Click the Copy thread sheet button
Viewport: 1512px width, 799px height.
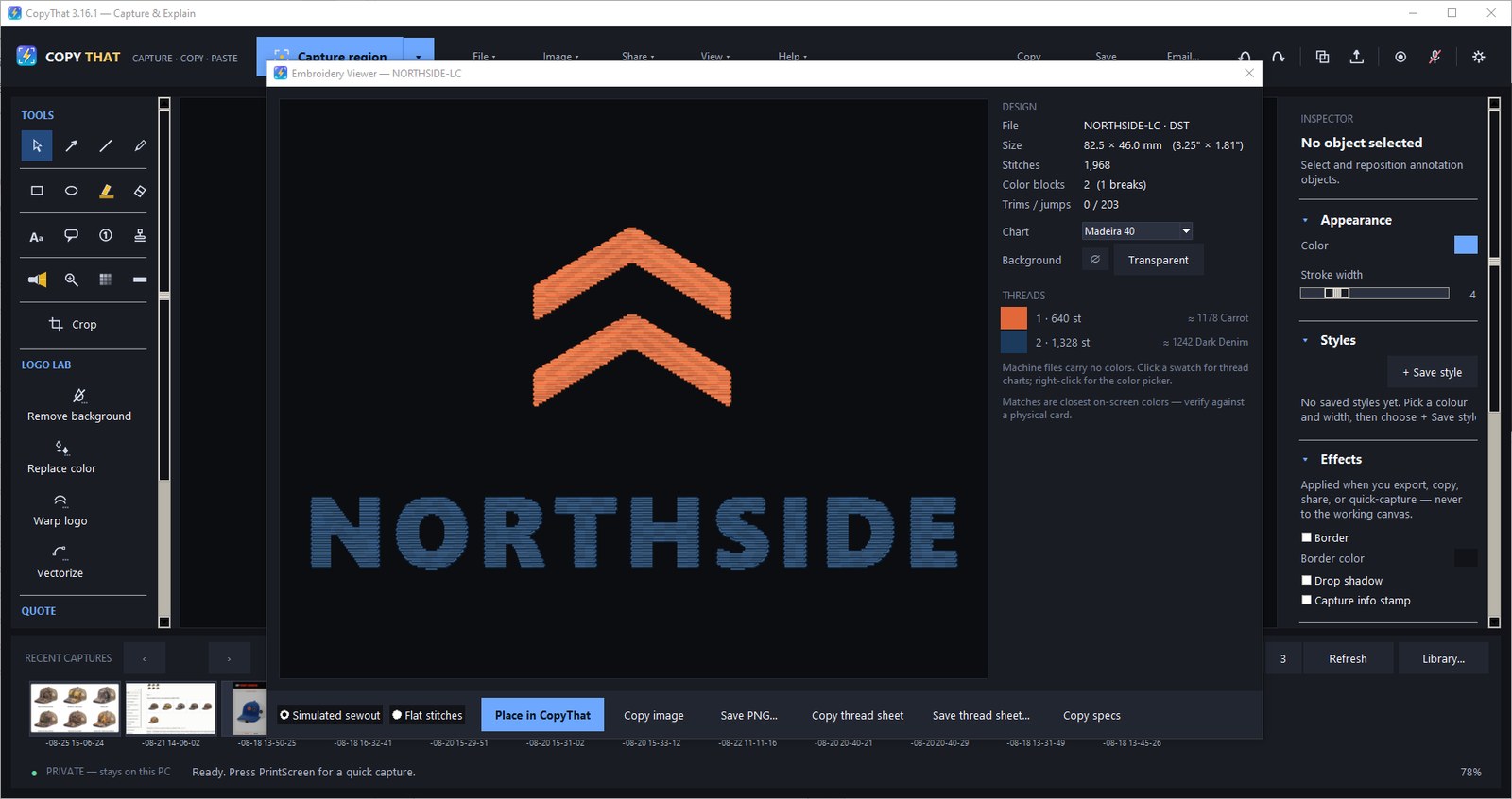(857, 715)
